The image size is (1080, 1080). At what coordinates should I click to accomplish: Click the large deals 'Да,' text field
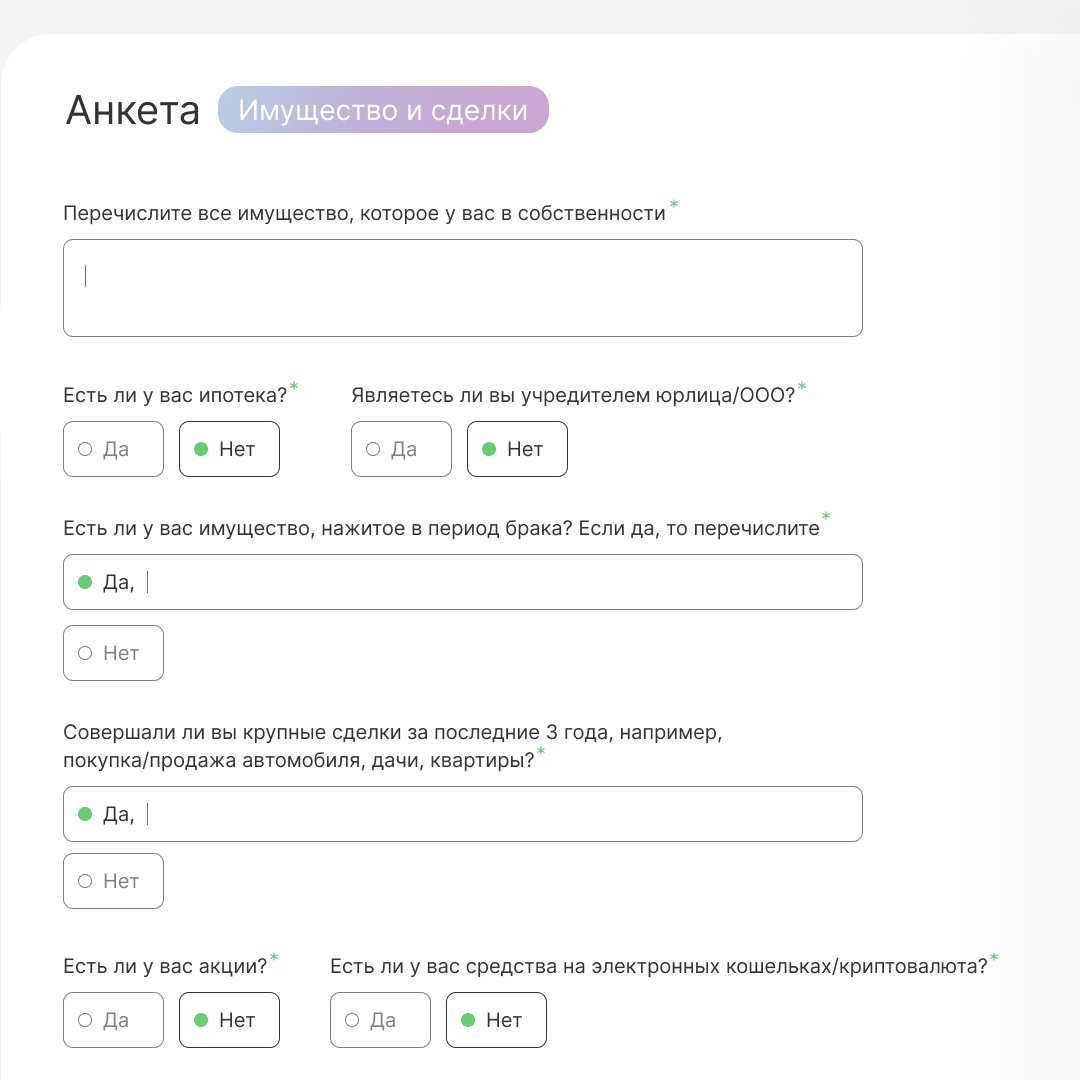tap(500, 814)
